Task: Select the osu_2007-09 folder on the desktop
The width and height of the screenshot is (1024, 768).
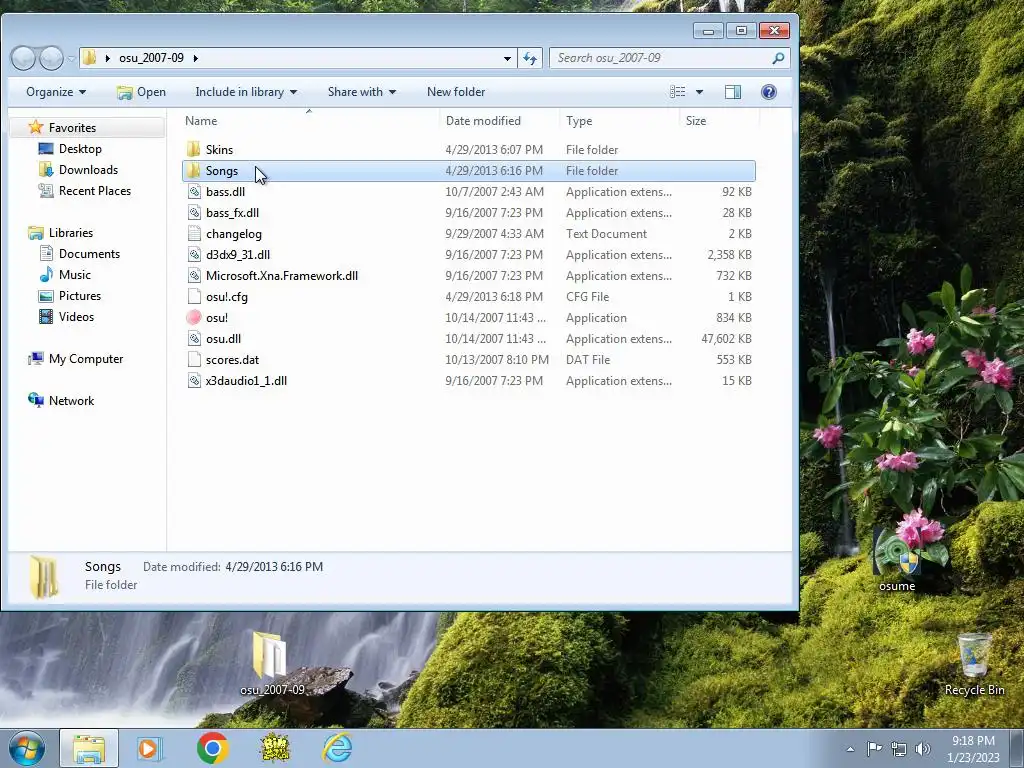Action: coord(272,663)
